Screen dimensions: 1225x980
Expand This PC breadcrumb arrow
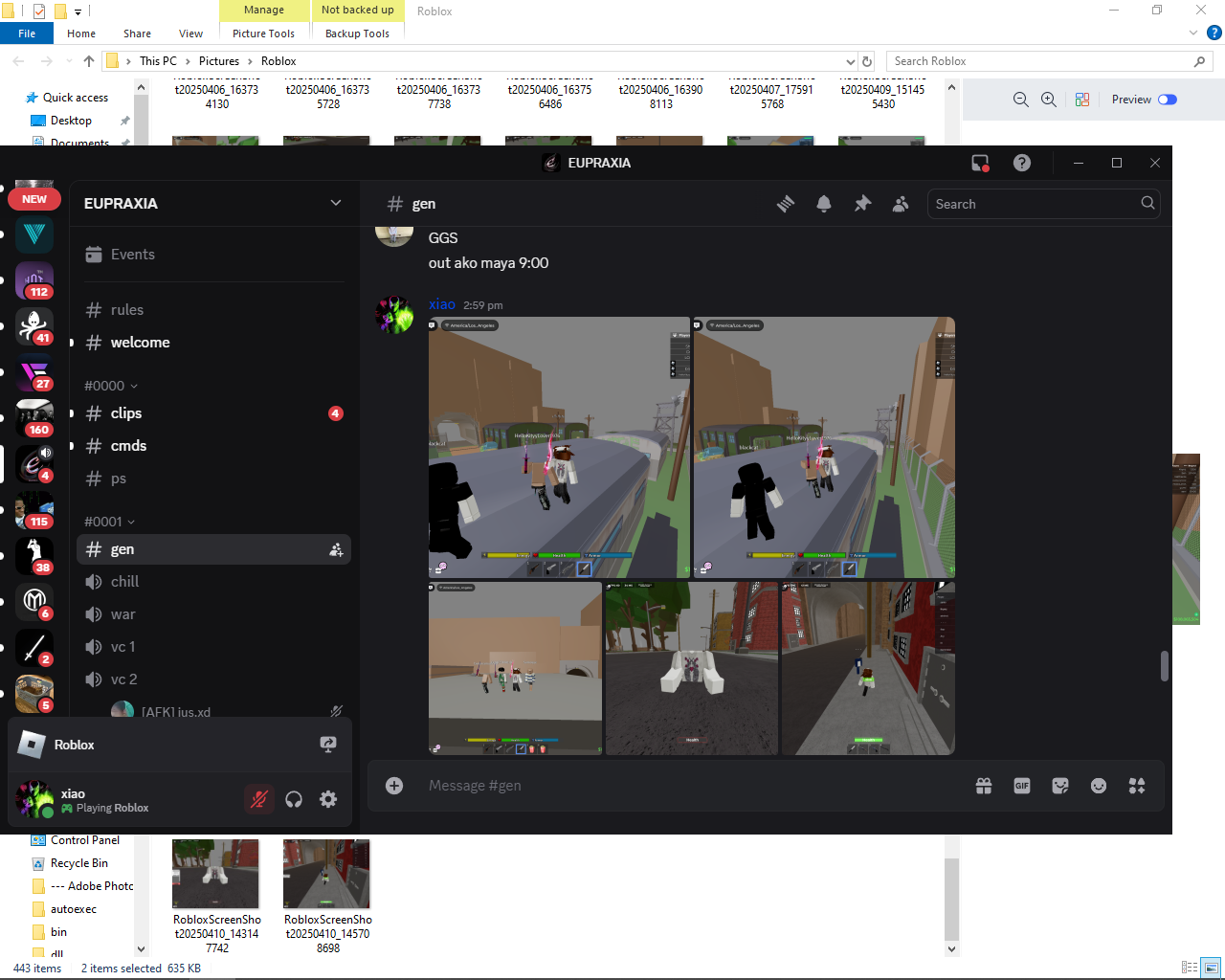(188, 61)
